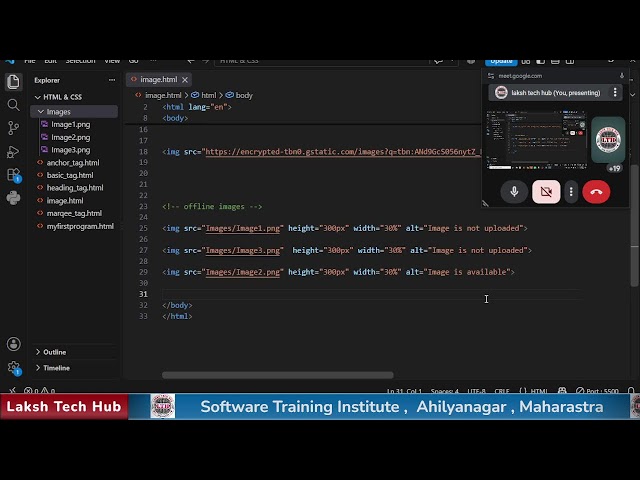The width and height of the screenshot is (640, 480).
Task: Open Image1.png in the file tree
Action: [x=71, y=124]
